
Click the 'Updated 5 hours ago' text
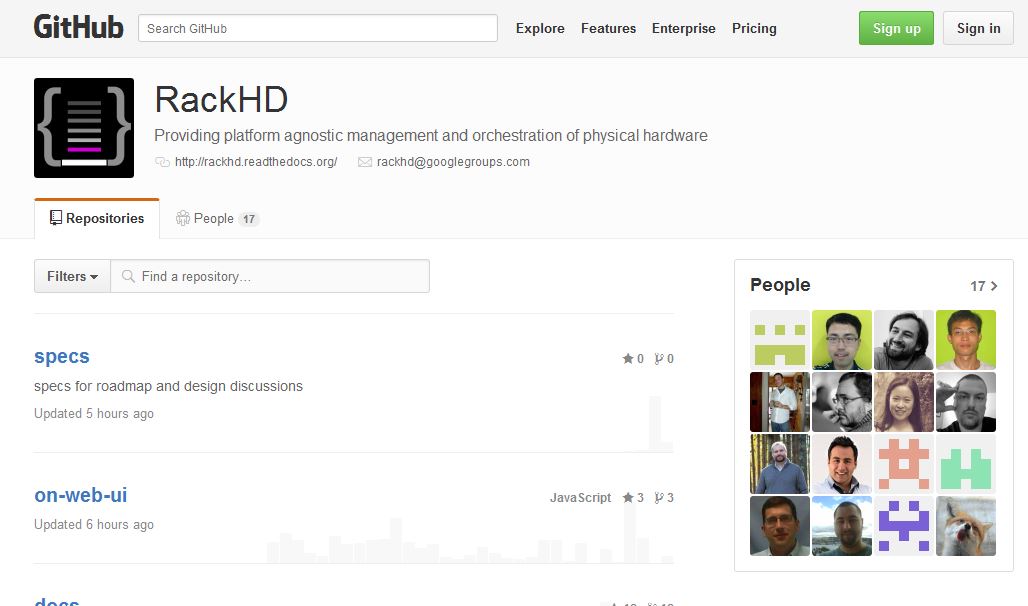[x=94, y=414]
